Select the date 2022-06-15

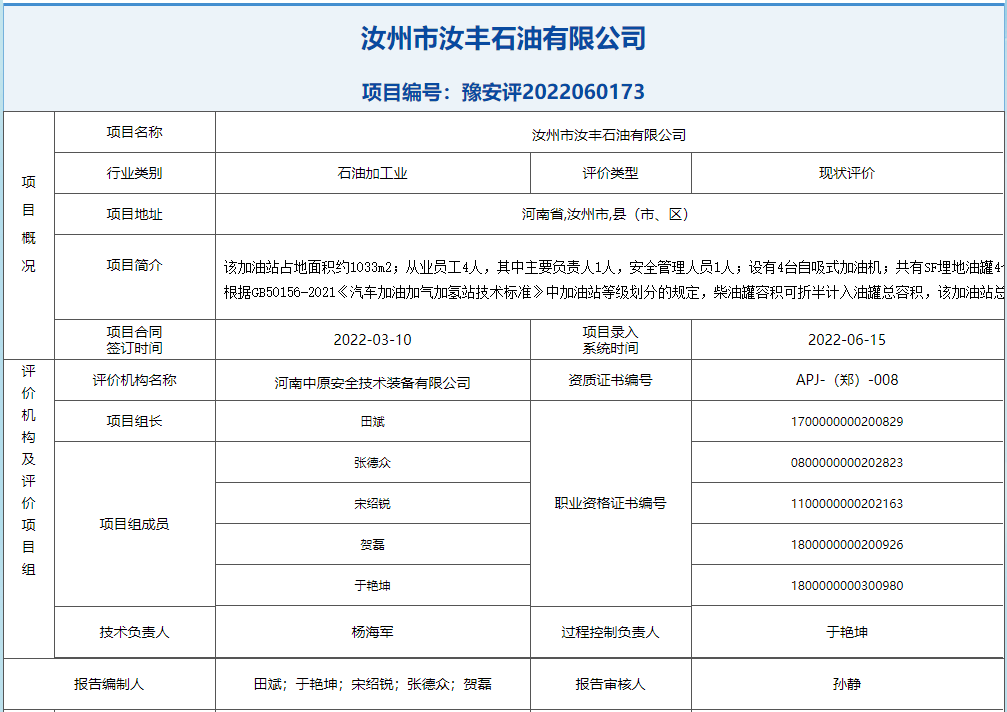click(847, 340)
